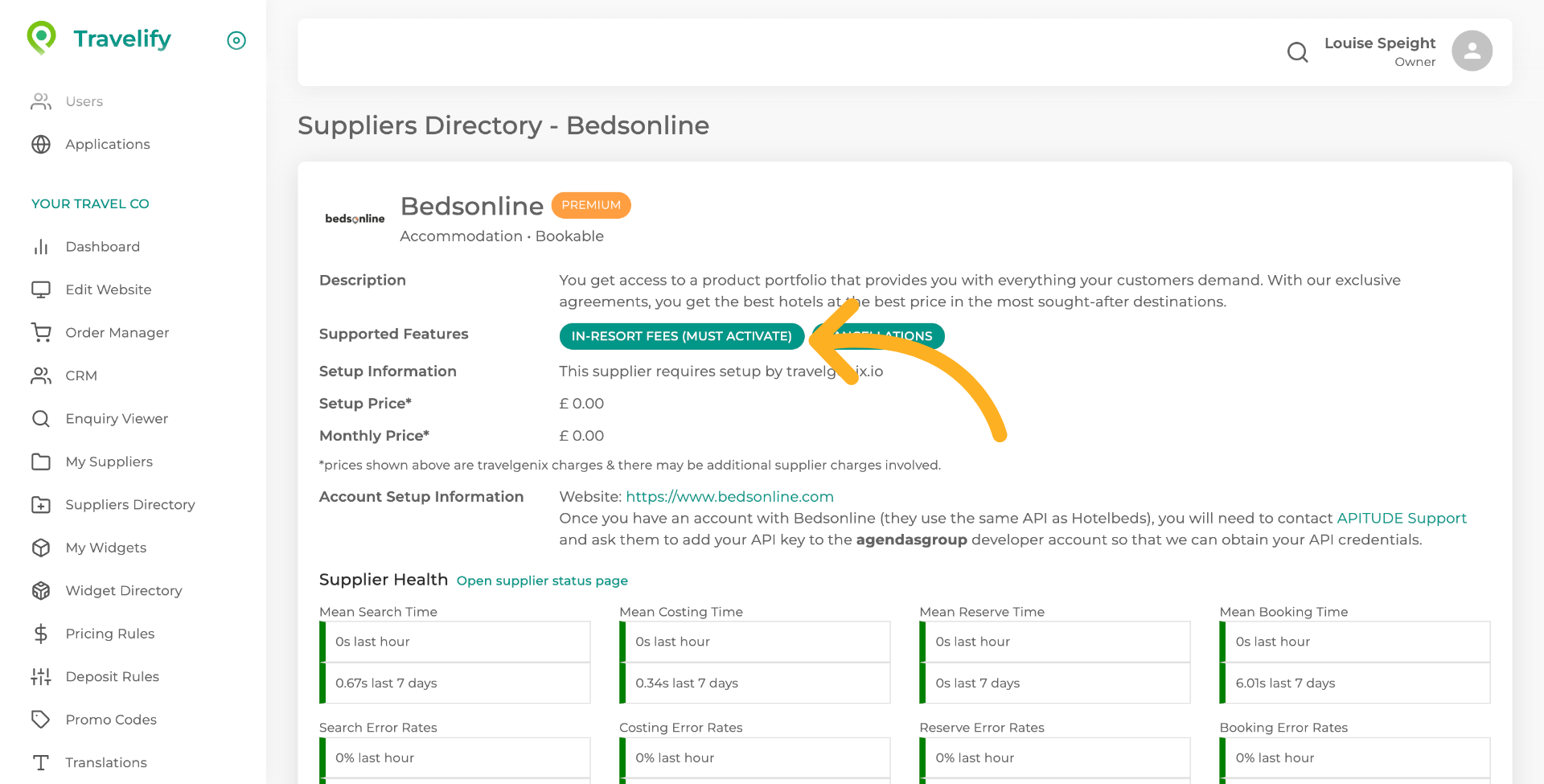Click the Edit Website monitor icon
The image size is (1544, 784).
pyautogui.click(x=41, y=289)
